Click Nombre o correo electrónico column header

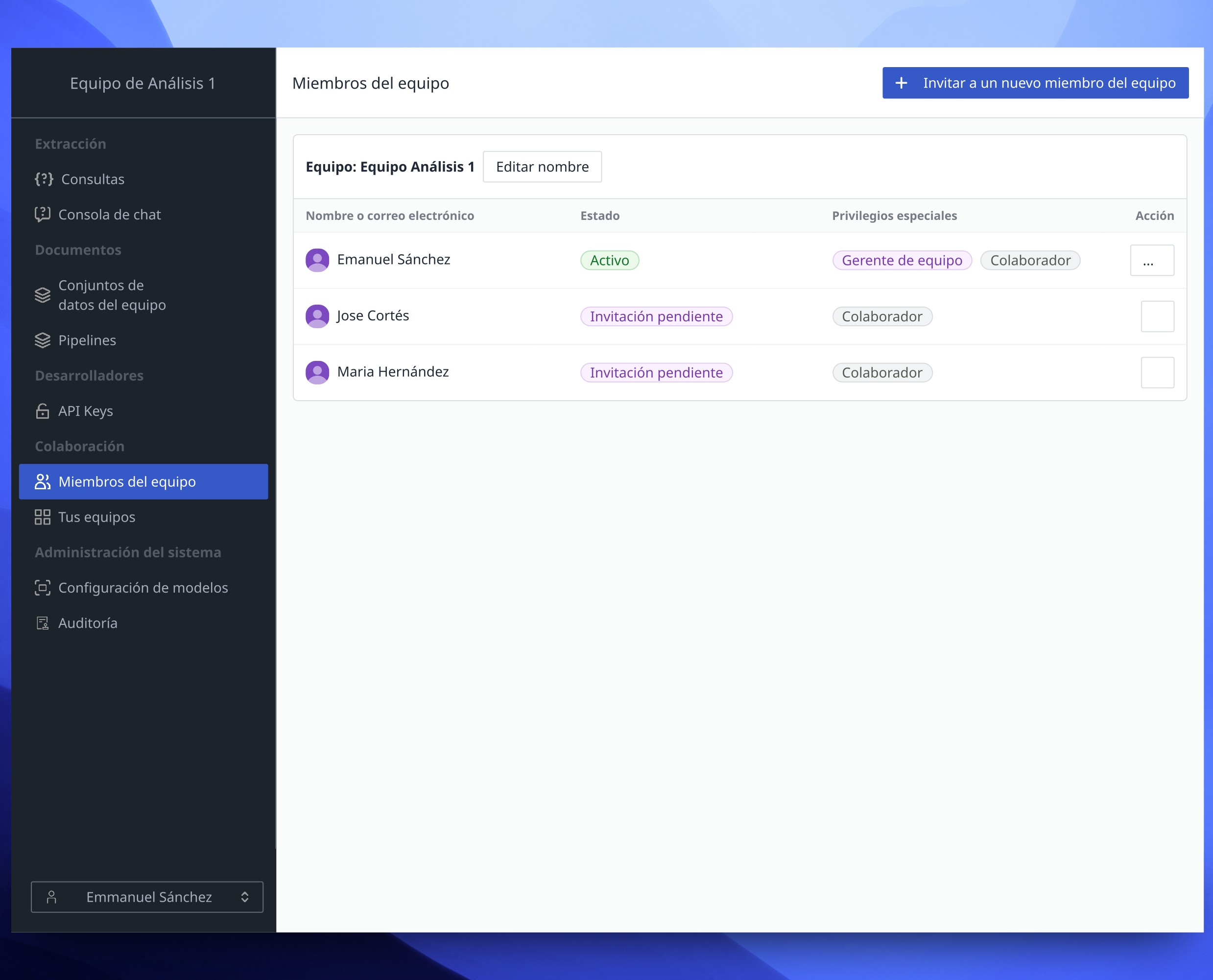pos(390,215)
